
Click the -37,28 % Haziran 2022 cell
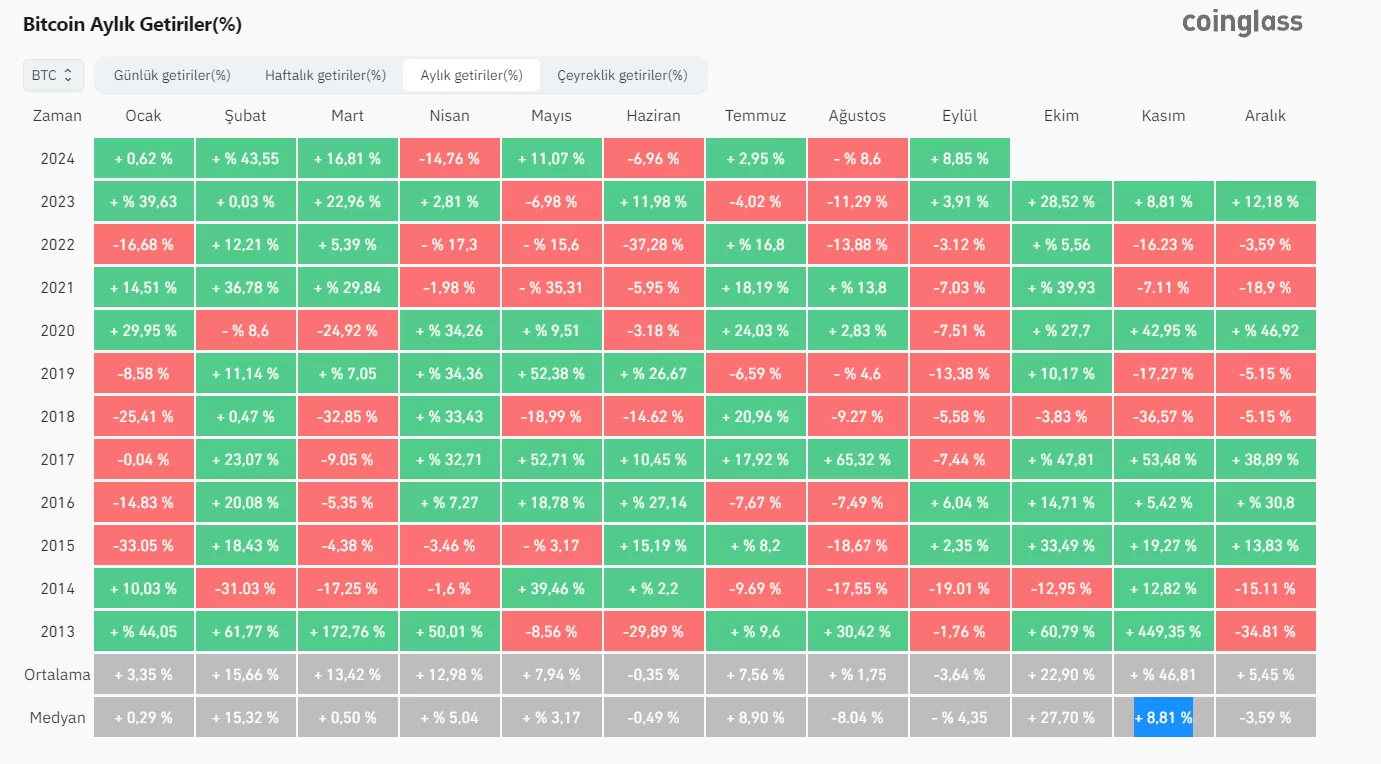tap(653, 245)
